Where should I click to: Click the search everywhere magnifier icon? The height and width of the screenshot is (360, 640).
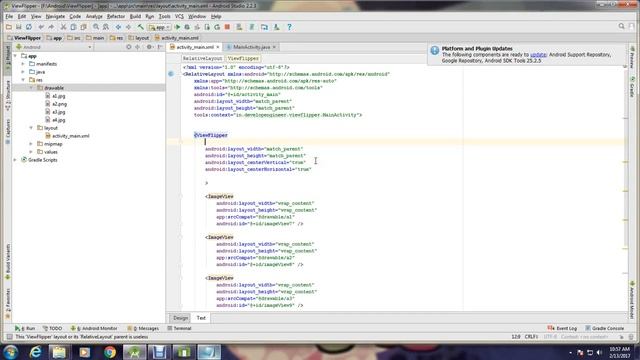point(621,27)
